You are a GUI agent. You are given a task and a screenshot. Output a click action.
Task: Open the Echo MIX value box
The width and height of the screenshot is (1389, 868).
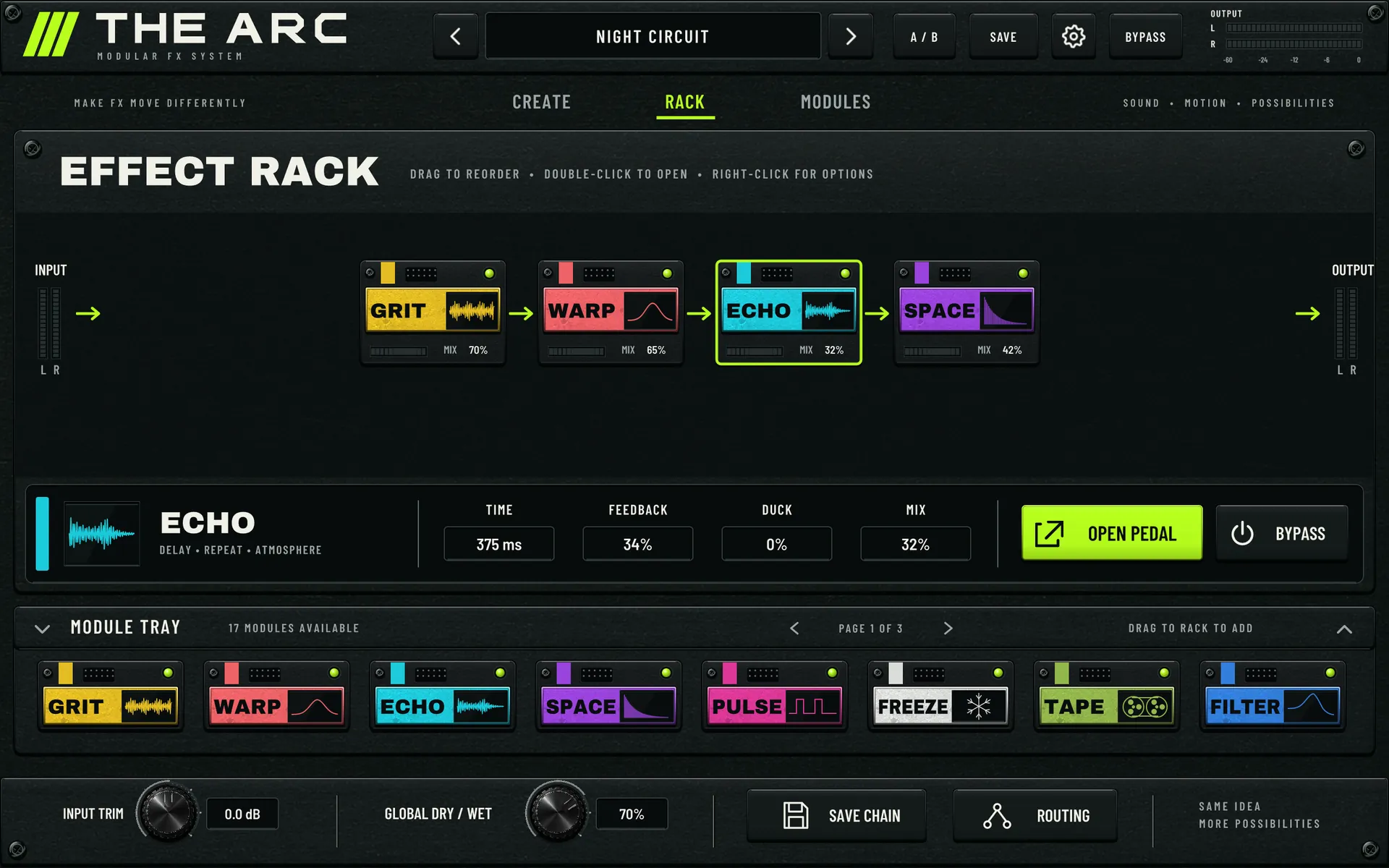coord(916,544)
